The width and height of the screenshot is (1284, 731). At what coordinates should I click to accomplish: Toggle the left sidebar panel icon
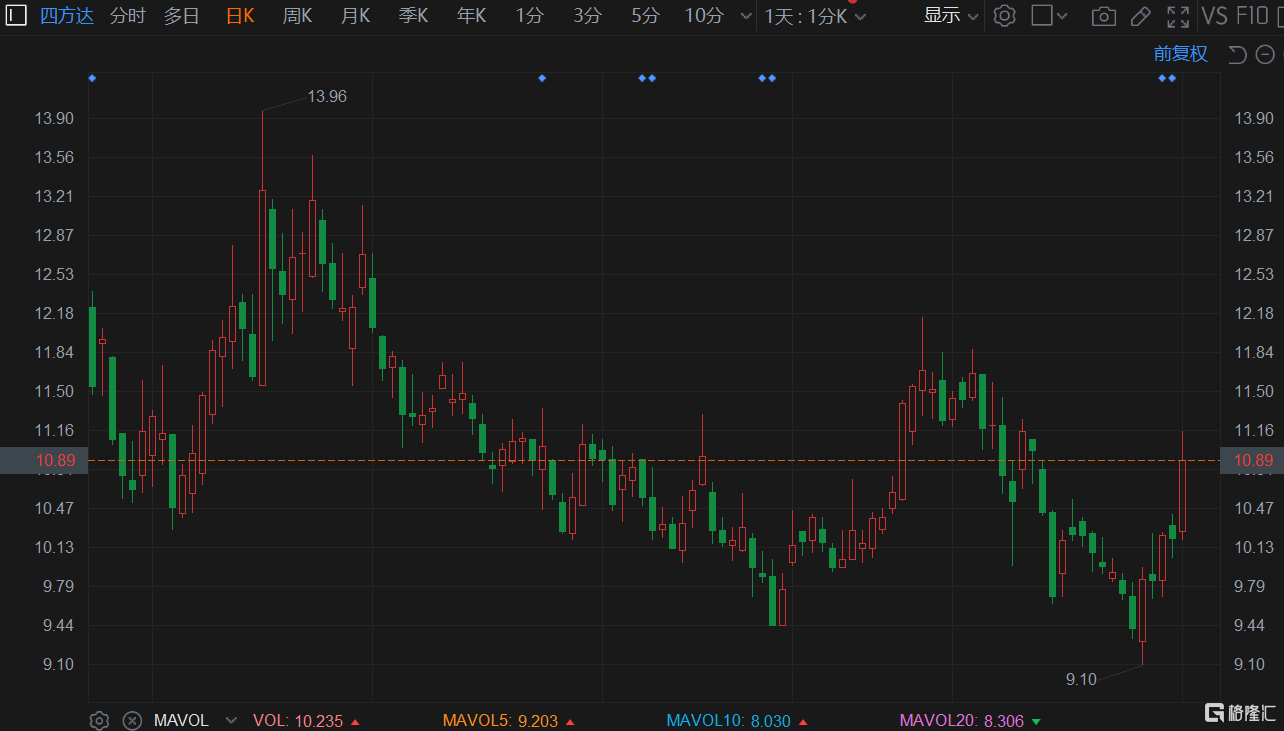coord(17,15)
